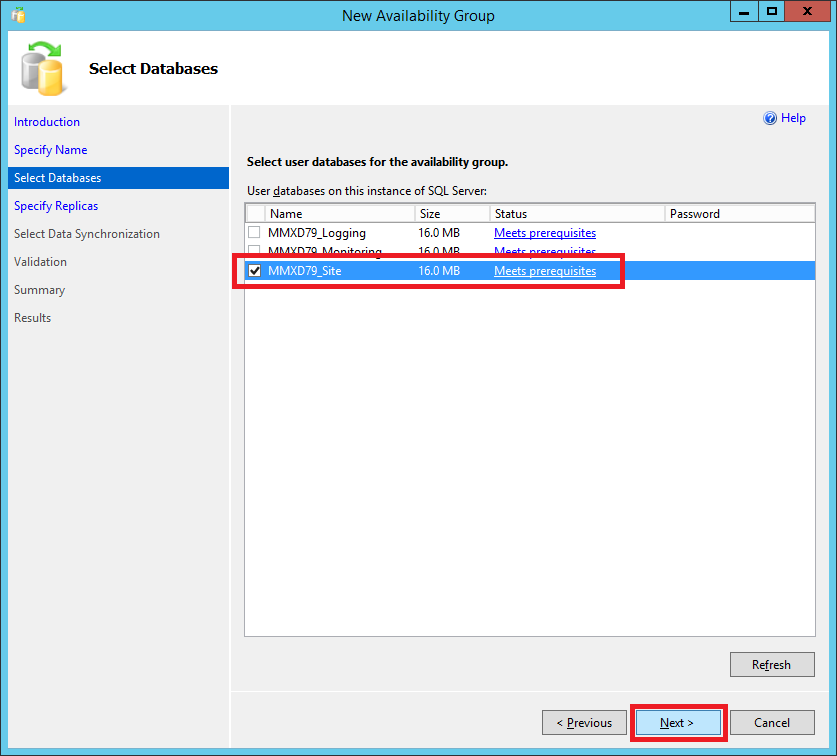Check the MMXD79_Monitoring database checkbox
This screenshot has width=837, height=756.
254,251
